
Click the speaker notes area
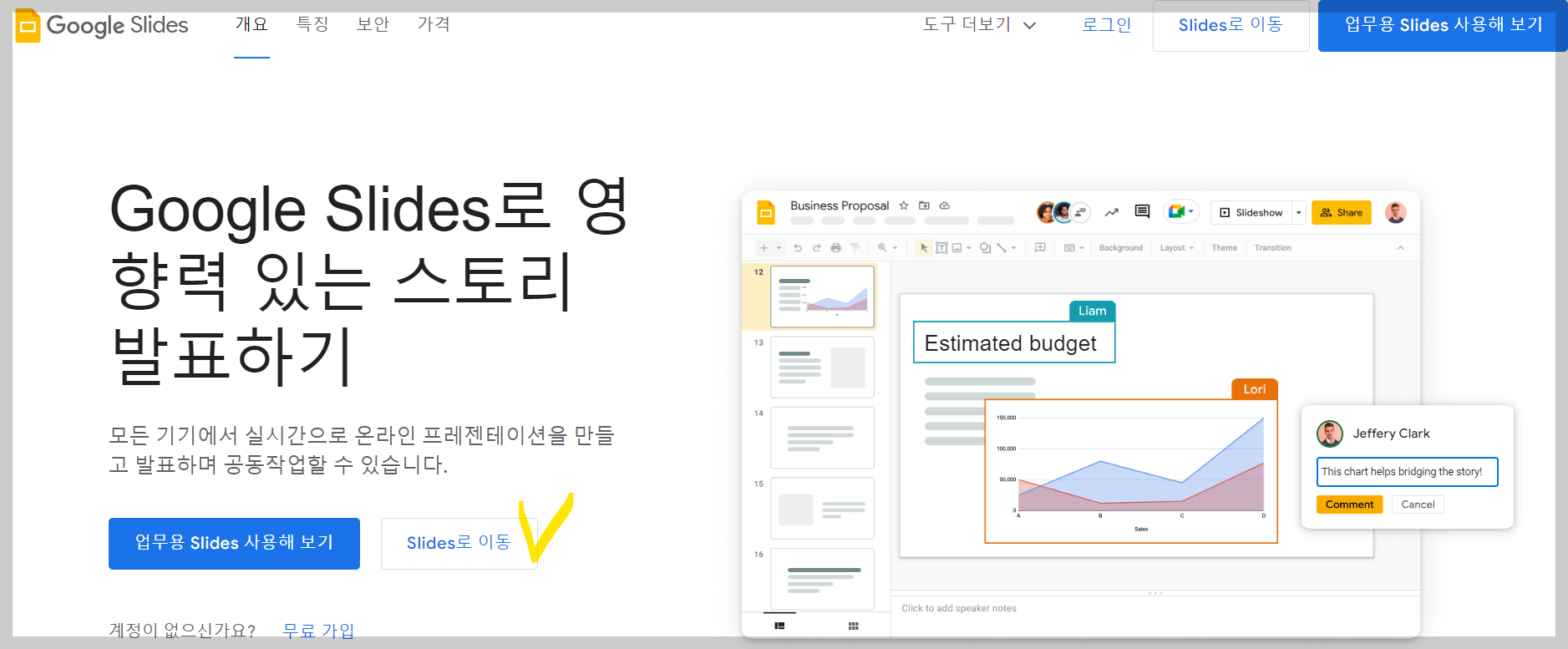tap(1155, 616)
